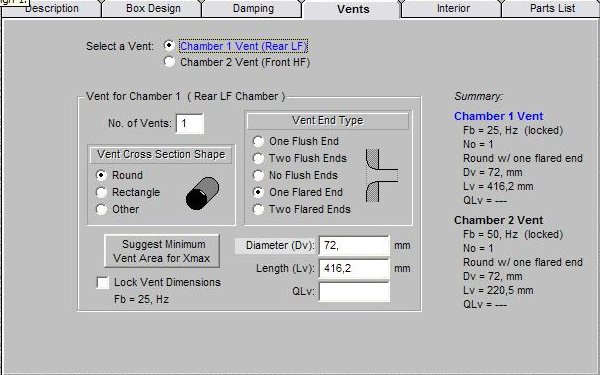Click the Length (Lv) input field
Viewport: 600px width, 375px height.
click(354, 268)
